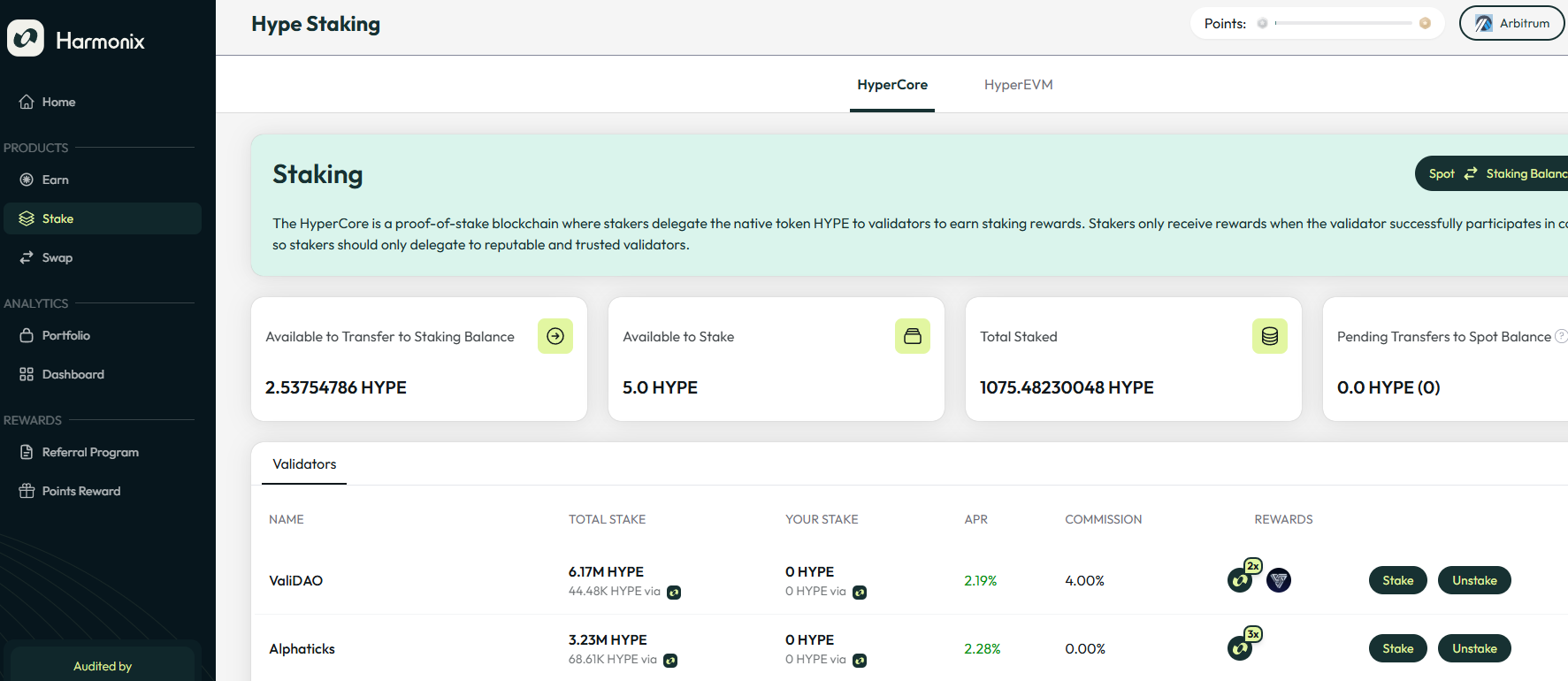Click the Audited by banner

(103, 664)
